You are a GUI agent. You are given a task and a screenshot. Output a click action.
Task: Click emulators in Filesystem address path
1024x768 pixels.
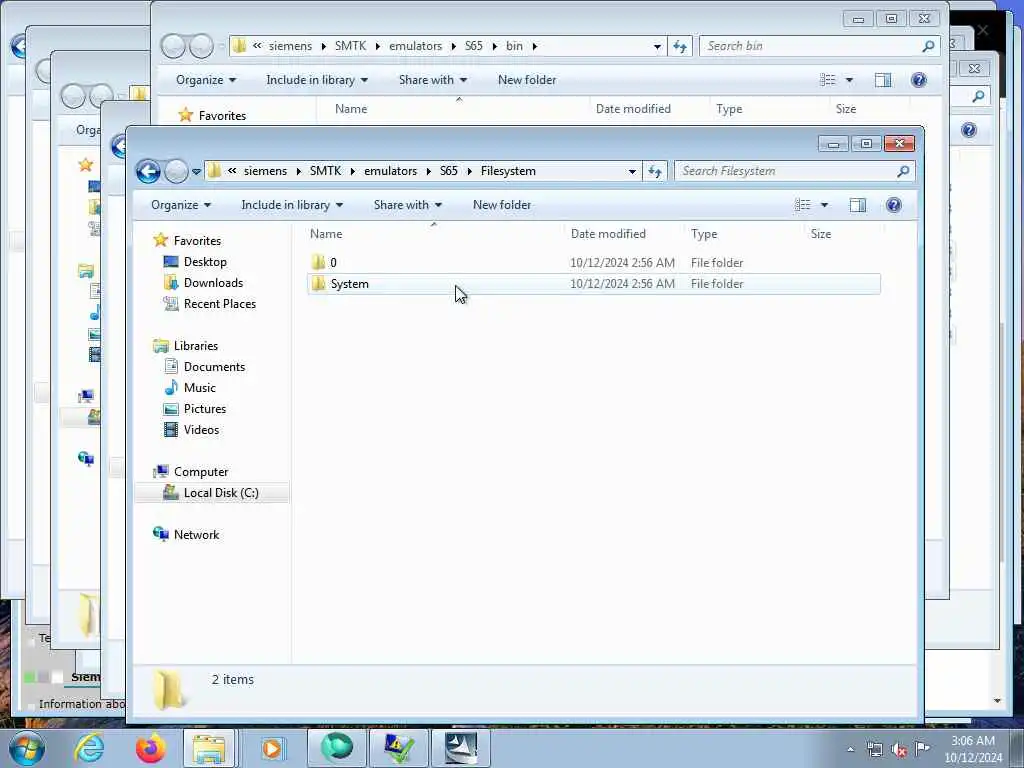point(390,171)
